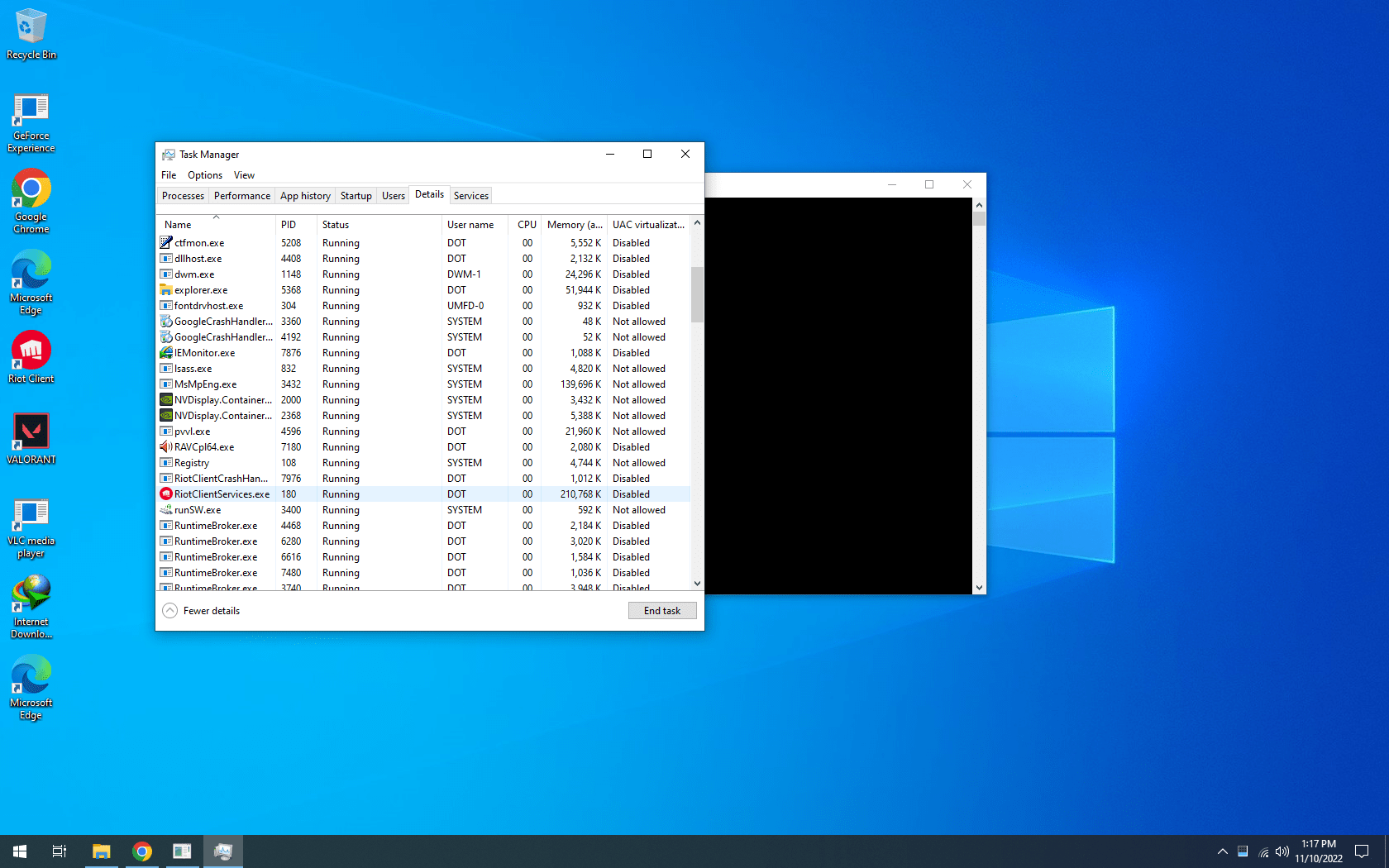The width and height of the screenshot is (1389, 868).
Task: Launch Google Chrome from desktop
Action: point(31,202)
